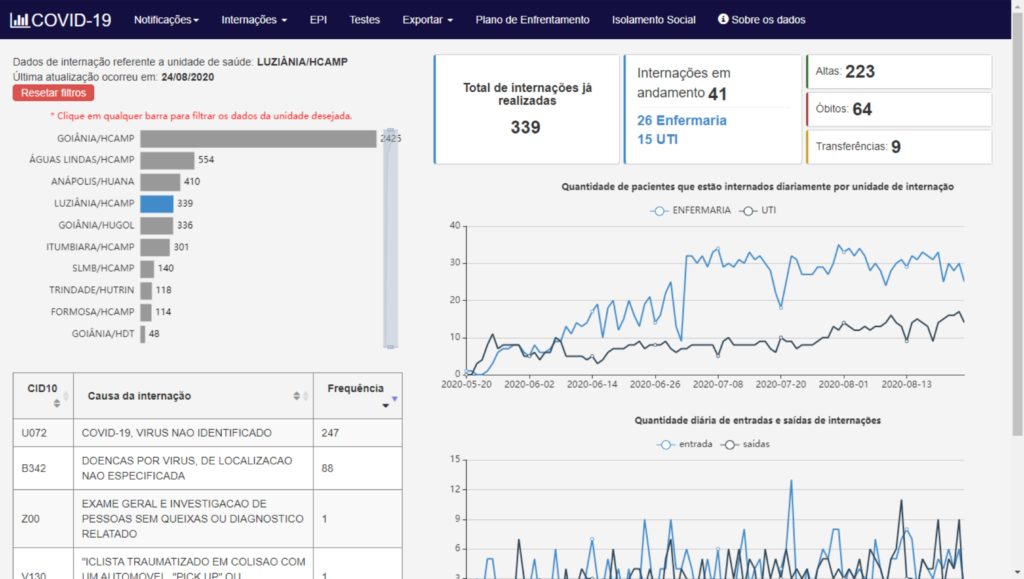Click the Transferências: 9 card
Screen dimensions: 1024x579
pos(899,147)
